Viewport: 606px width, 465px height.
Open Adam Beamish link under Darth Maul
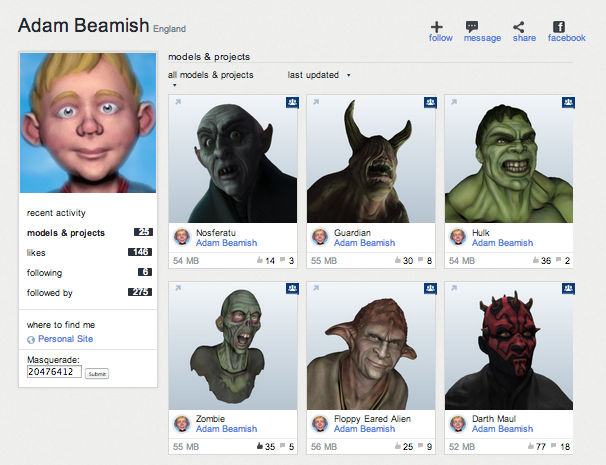(x=502, y=429)
